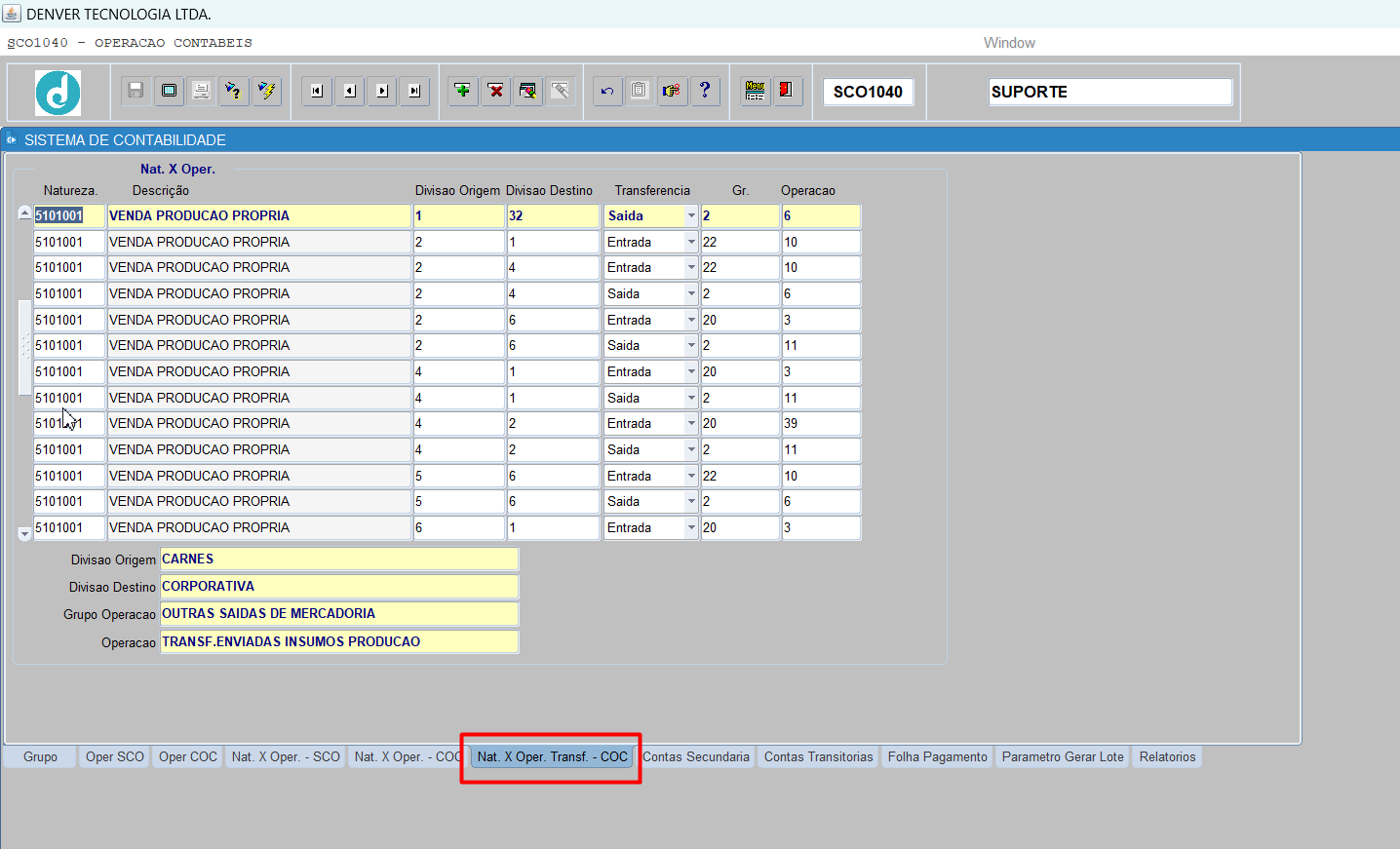The height and width of the screenshot is (849, 1400).
Task: Click the Save diskette icon in toolbar
Action: tap(136, 91)
